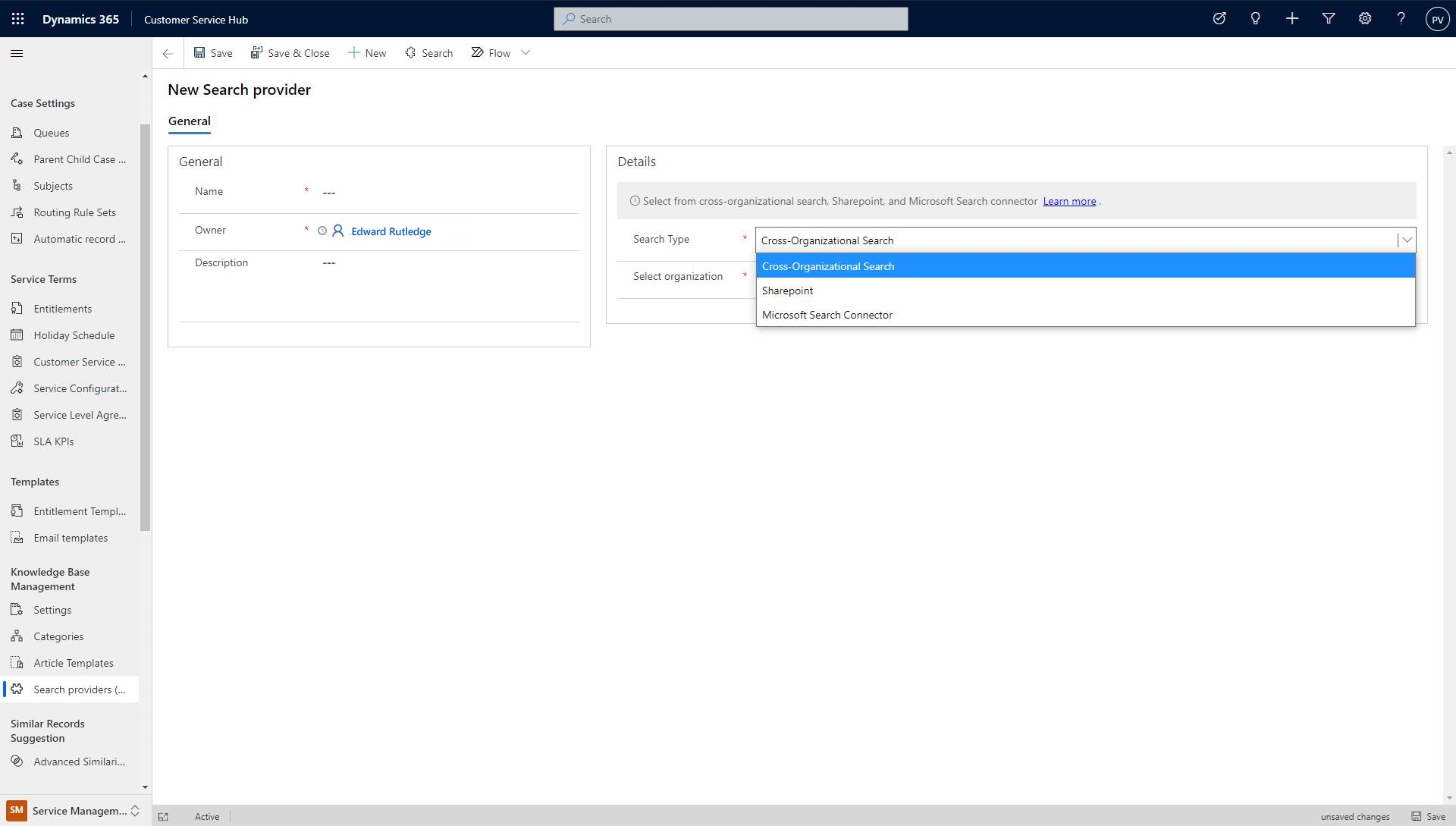Select Sharepoint as the Search Type
The width and height of the screenshot is (1456, 826).
tap(787, 290)
